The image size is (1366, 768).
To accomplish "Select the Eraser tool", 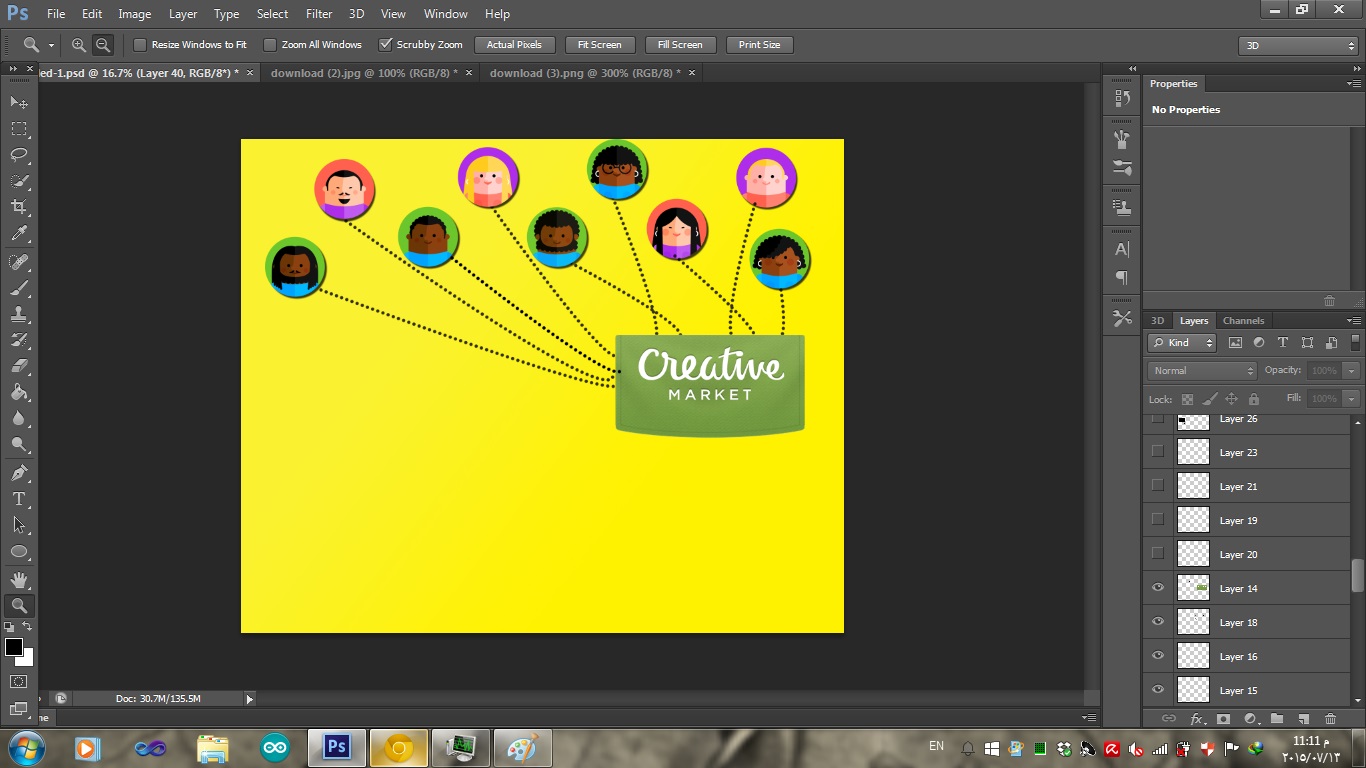I will click(x=19, y=366).
